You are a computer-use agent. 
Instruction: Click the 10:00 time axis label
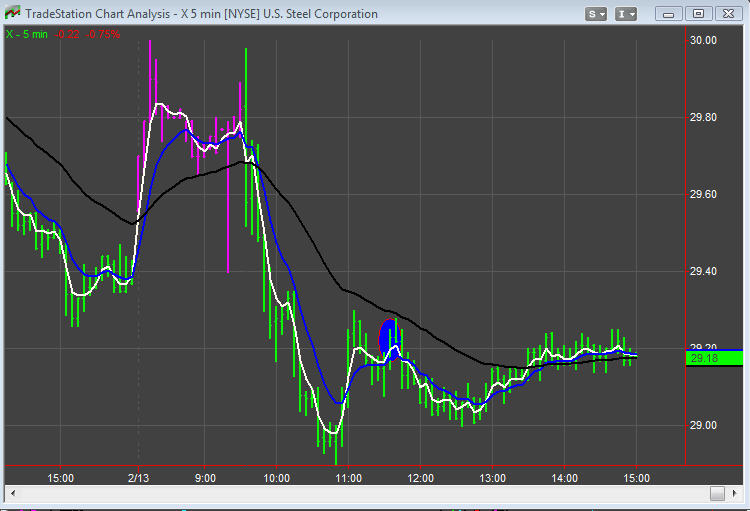click(x=276, y=478)
